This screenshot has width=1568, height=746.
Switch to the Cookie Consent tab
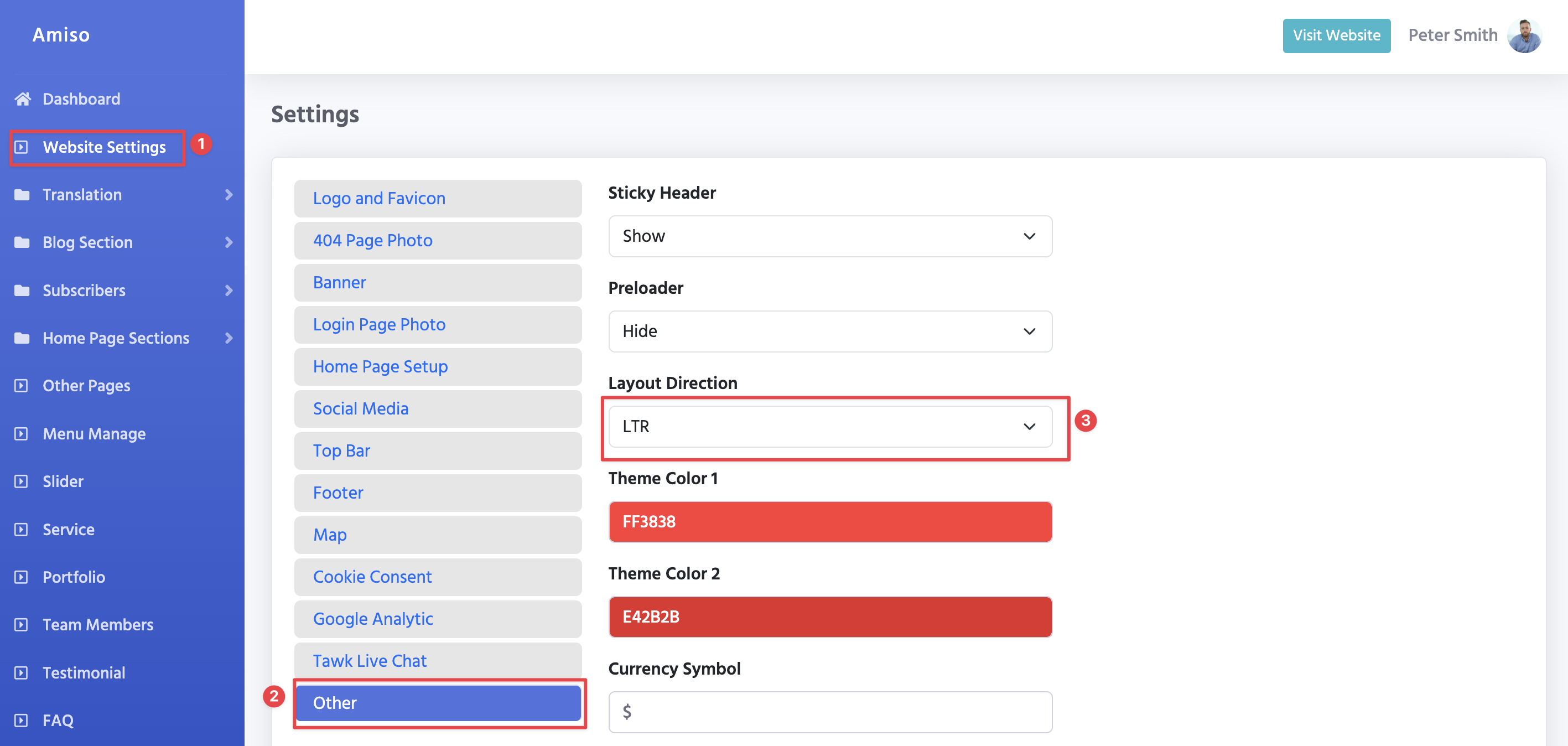[x=438, y=577]
